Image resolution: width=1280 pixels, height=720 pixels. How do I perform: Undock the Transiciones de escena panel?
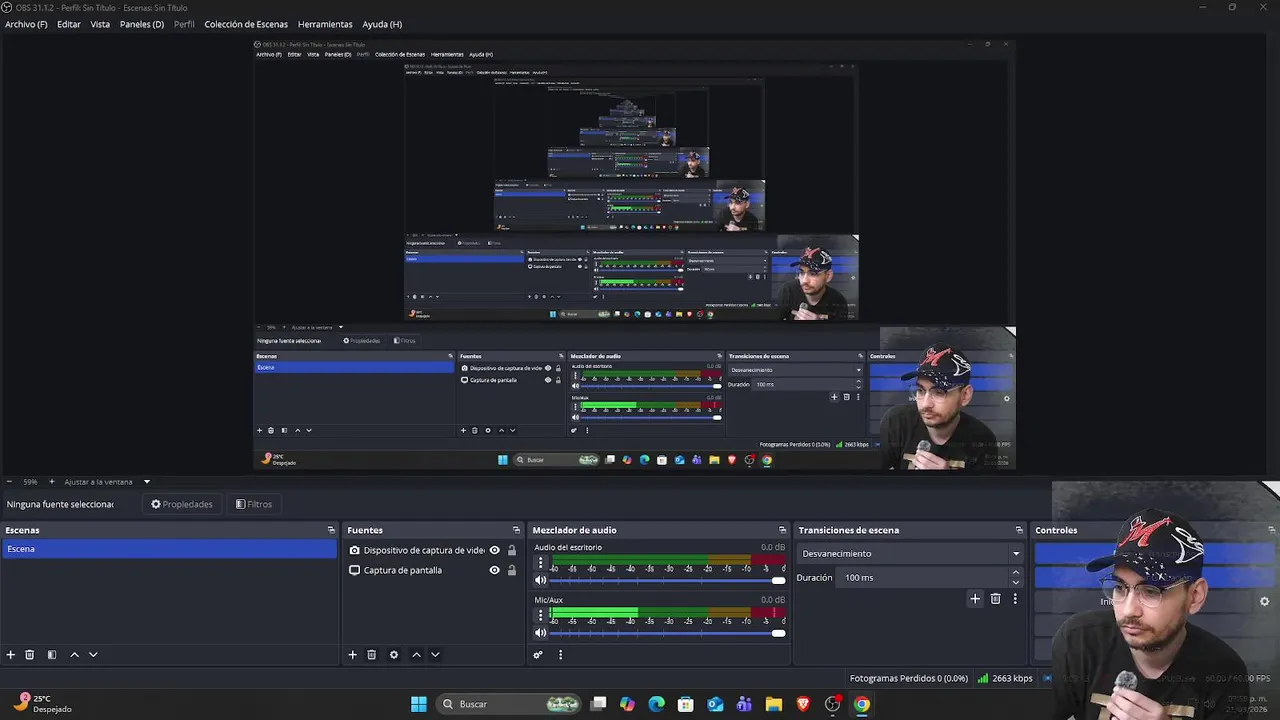coord(1019,530)
